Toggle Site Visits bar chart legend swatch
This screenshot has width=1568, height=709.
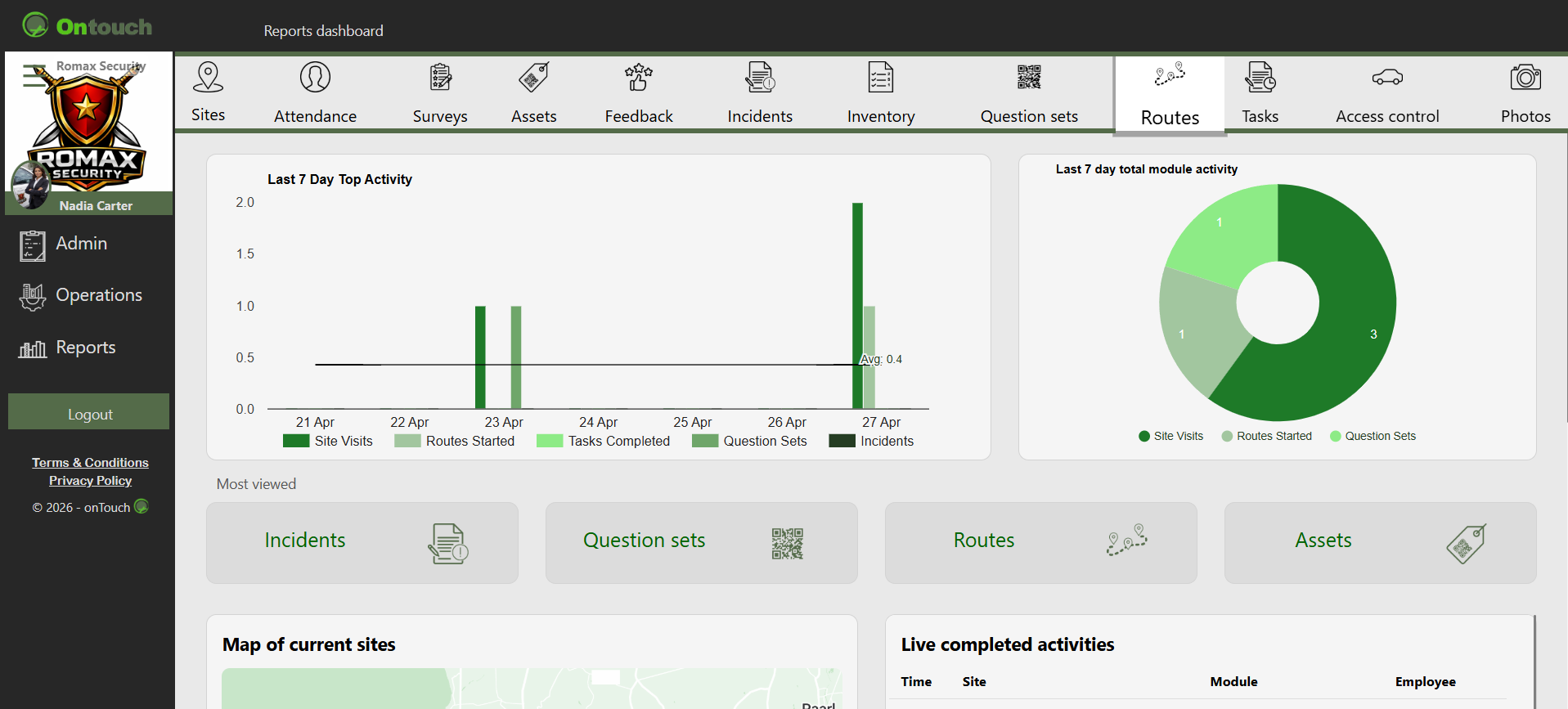tap(295, 441)
